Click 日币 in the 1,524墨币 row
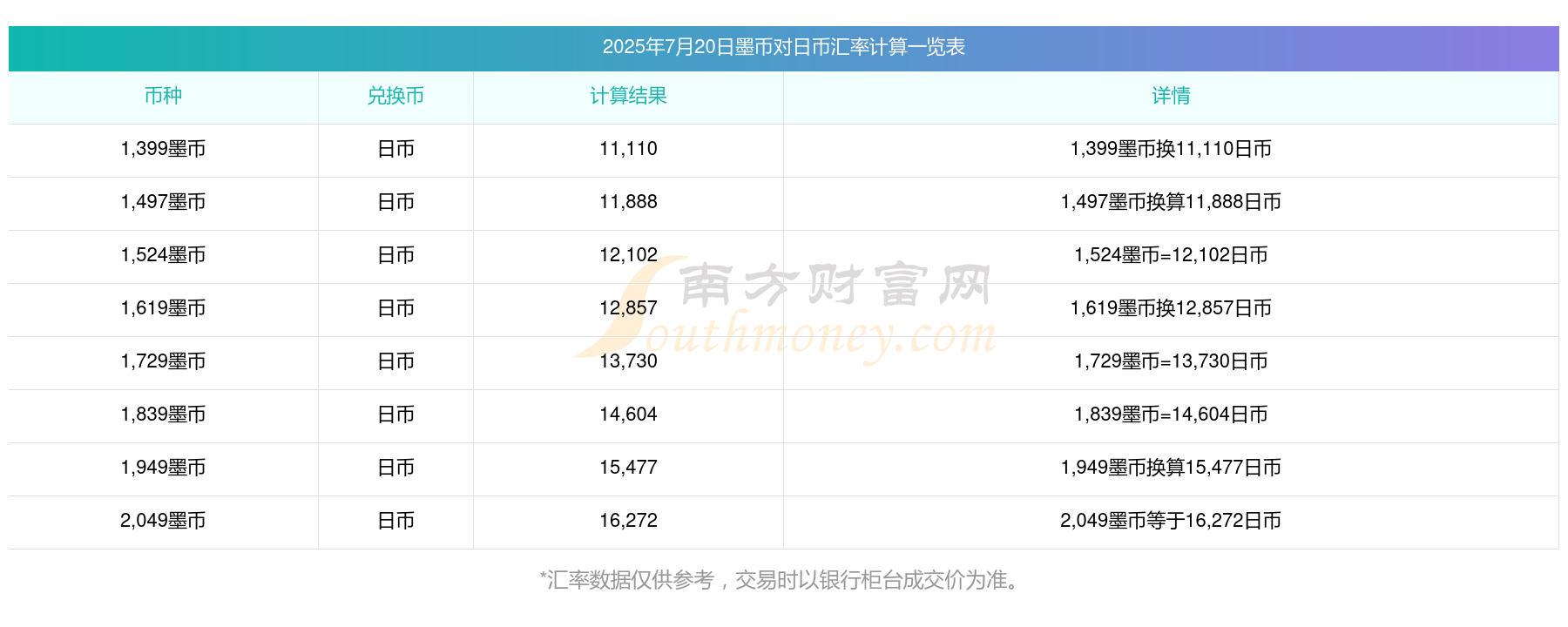This screenshot has height=627, width=1568. [395, 255]
